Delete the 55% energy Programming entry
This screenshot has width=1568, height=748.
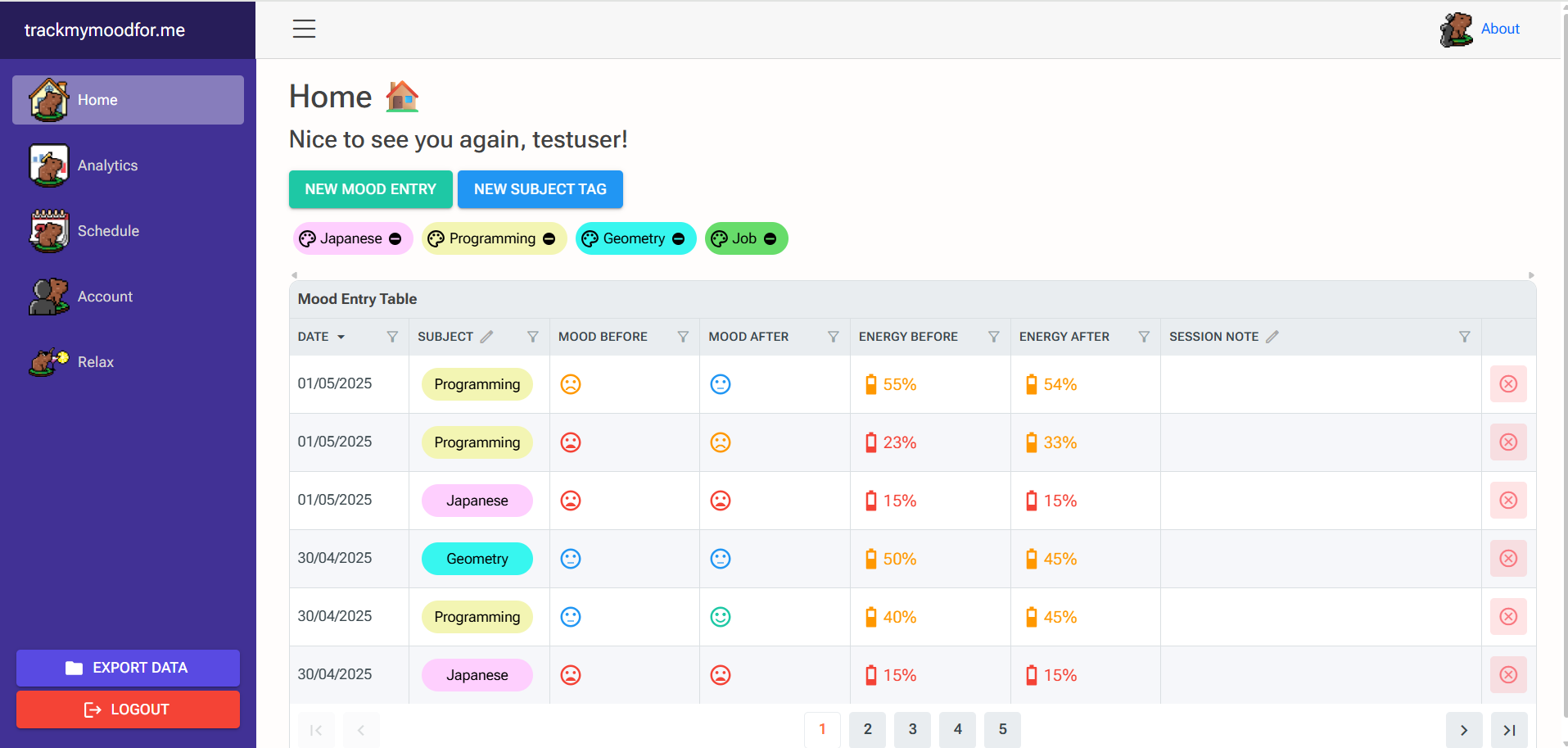coord(1508,384)
